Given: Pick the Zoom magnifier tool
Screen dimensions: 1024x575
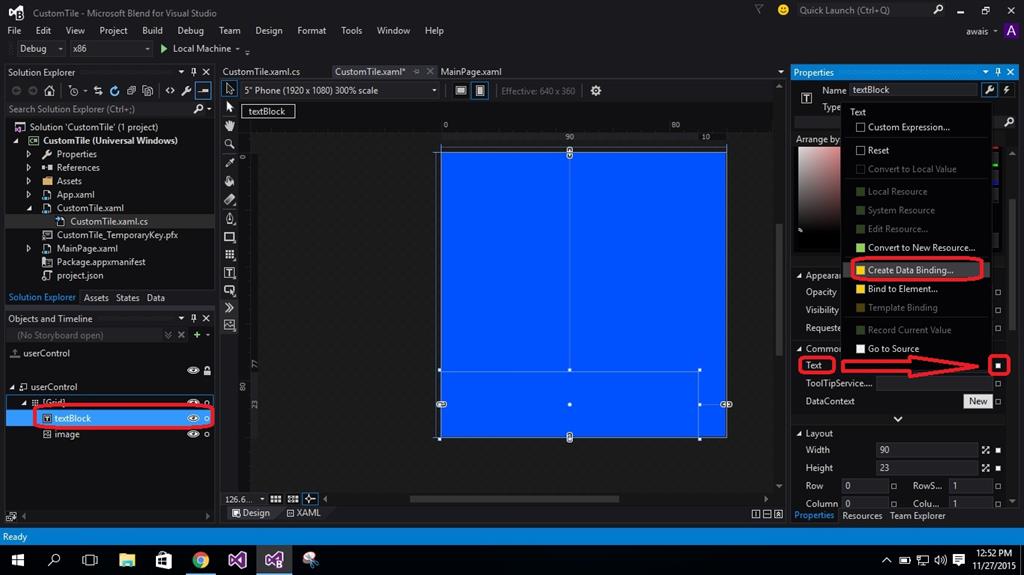Looking at the screenshot, I should [230, 144].
